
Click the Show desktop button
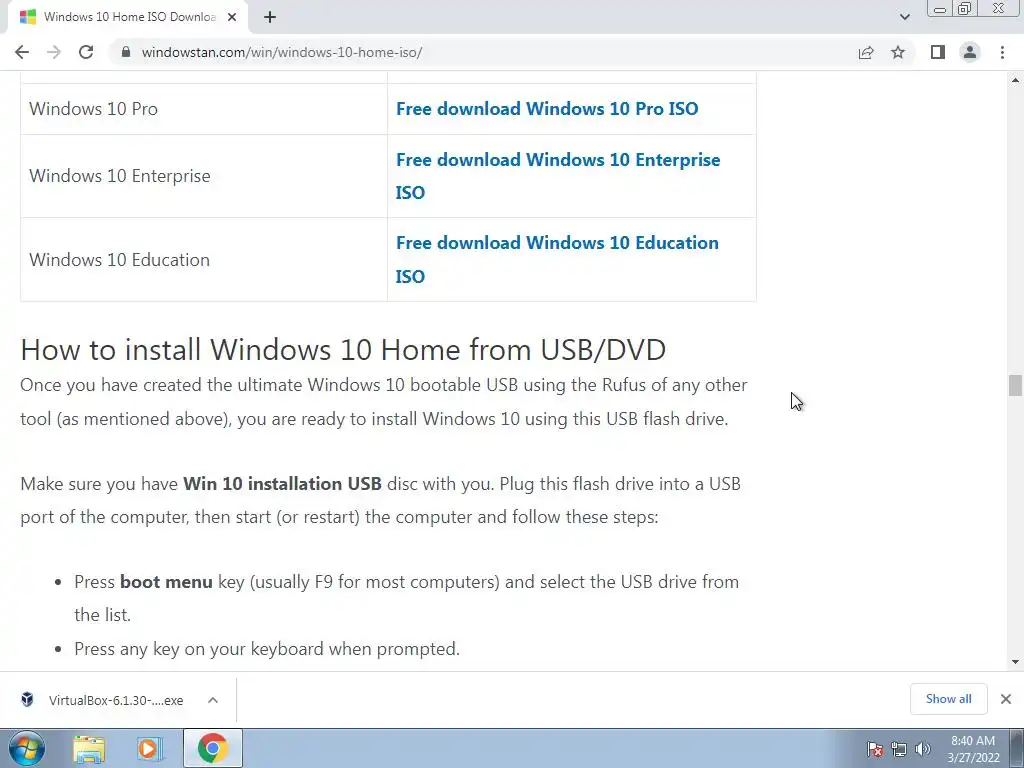tap(1018, 748)
